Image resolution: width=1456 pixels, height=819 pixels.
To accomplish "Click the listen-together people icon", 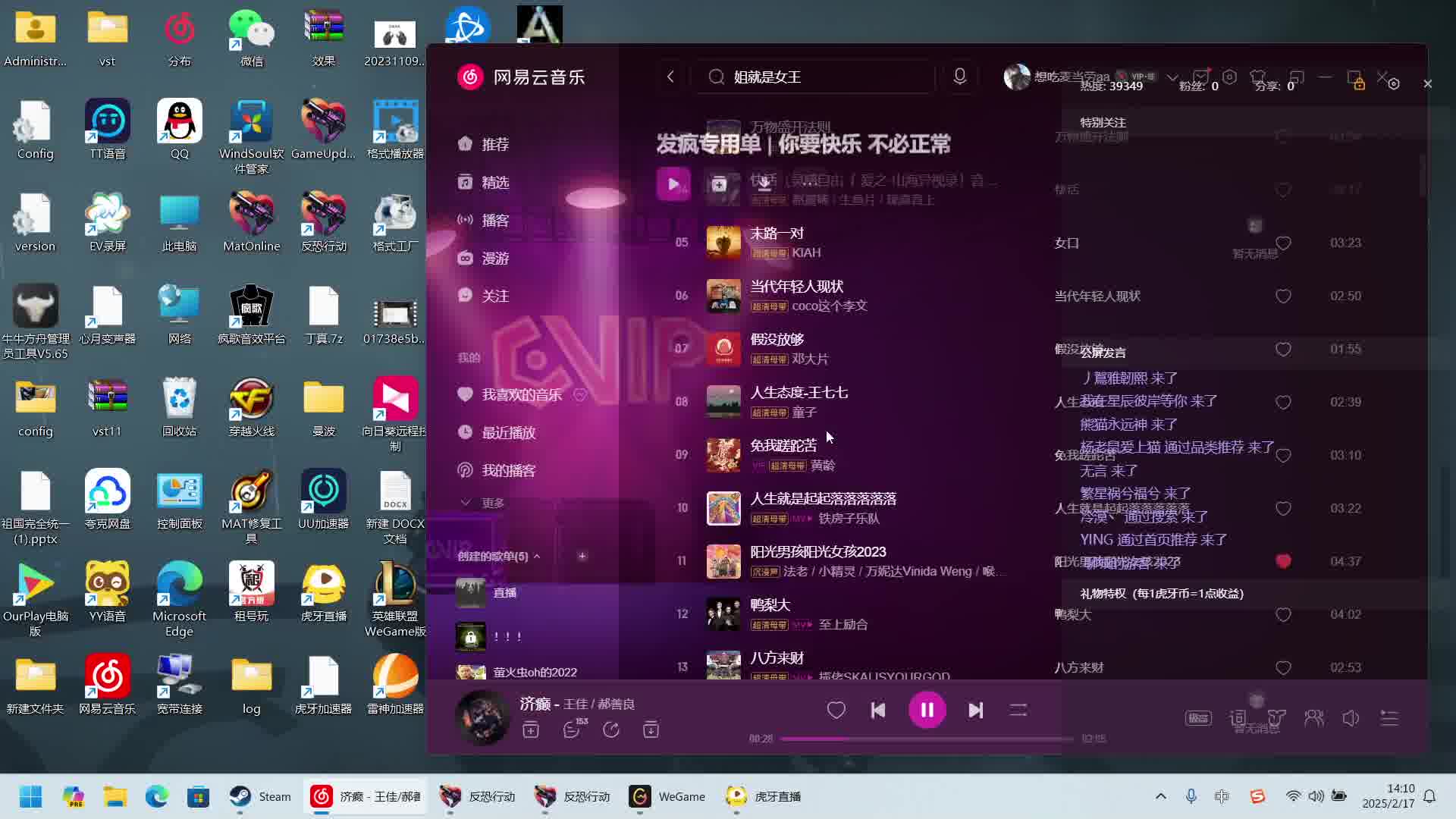I will click(x=1314, y=717).
